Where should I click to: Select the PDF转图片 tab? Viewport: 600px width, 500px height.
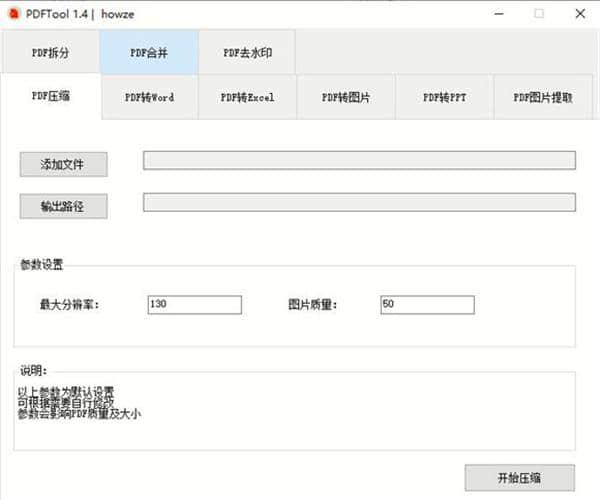345,98
